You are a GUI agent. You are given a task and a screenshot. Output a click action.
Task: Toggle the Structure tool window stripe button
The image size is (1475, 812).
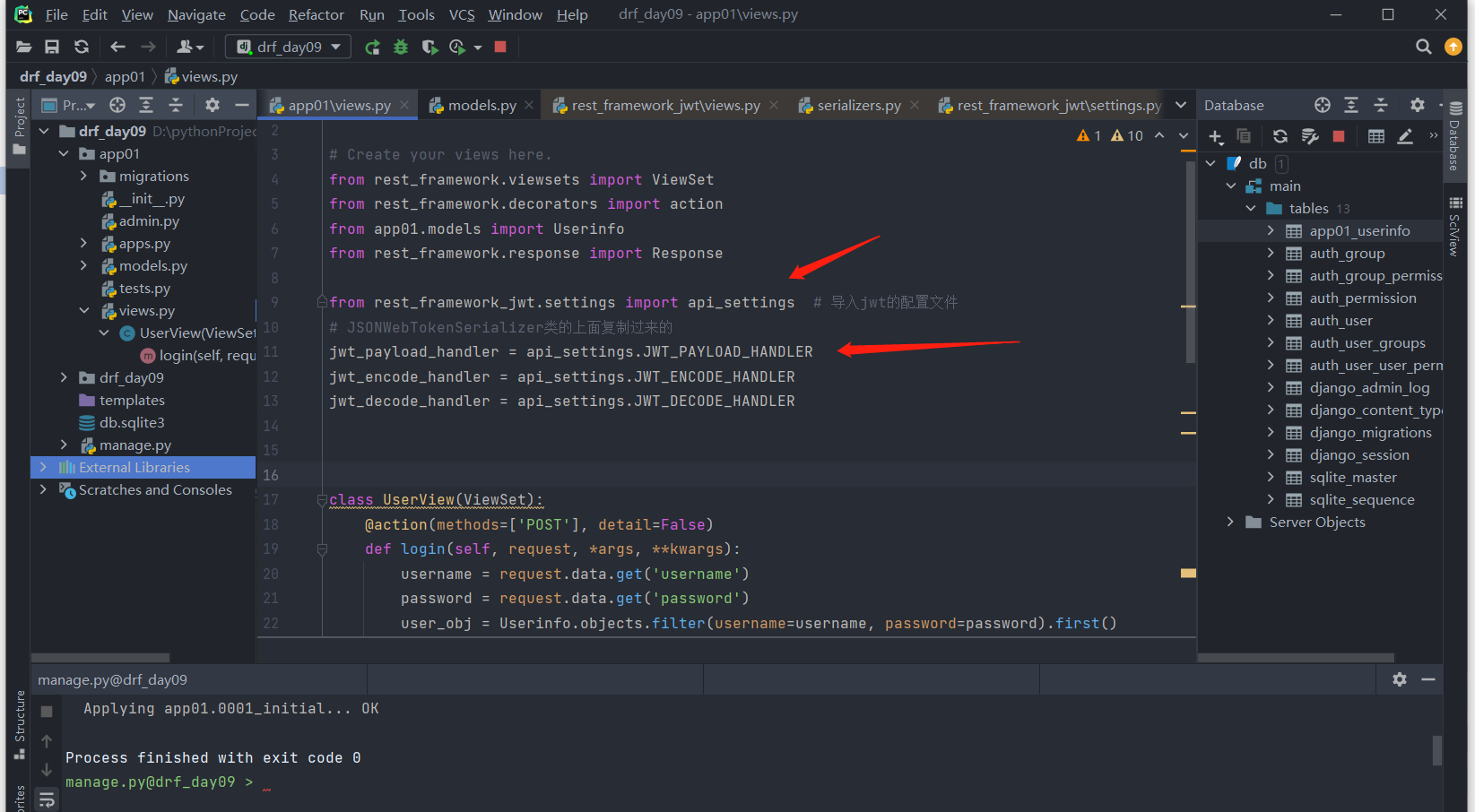pos(19,725)
